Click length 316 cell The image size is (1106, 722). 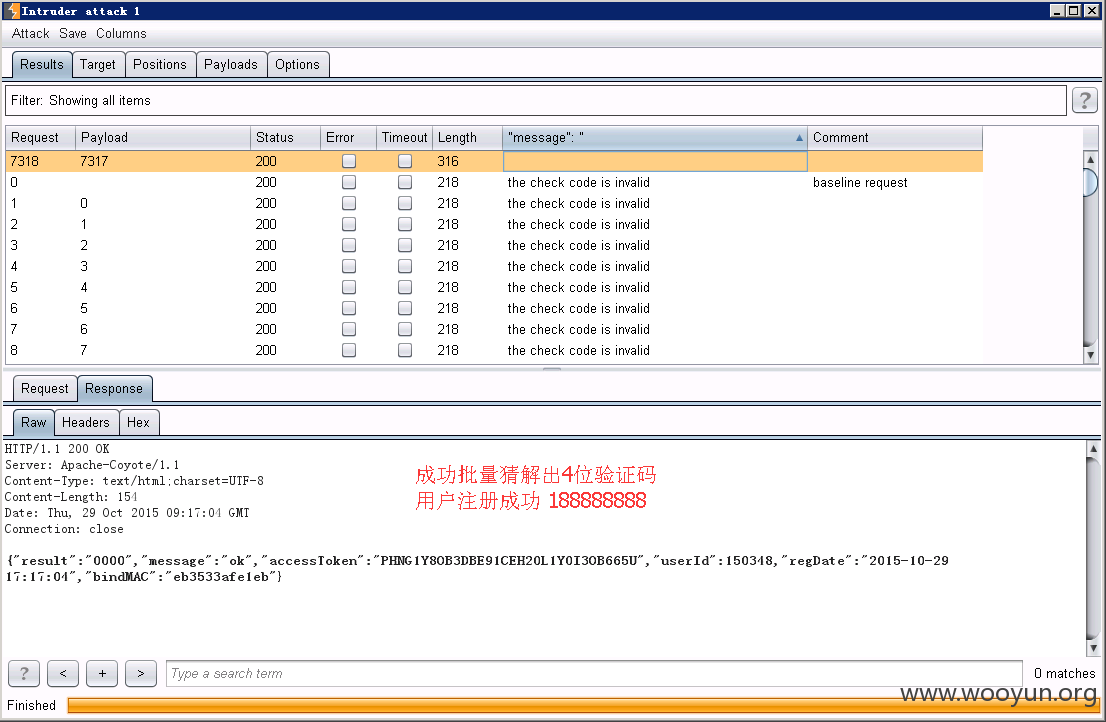(x=467, y=161)
